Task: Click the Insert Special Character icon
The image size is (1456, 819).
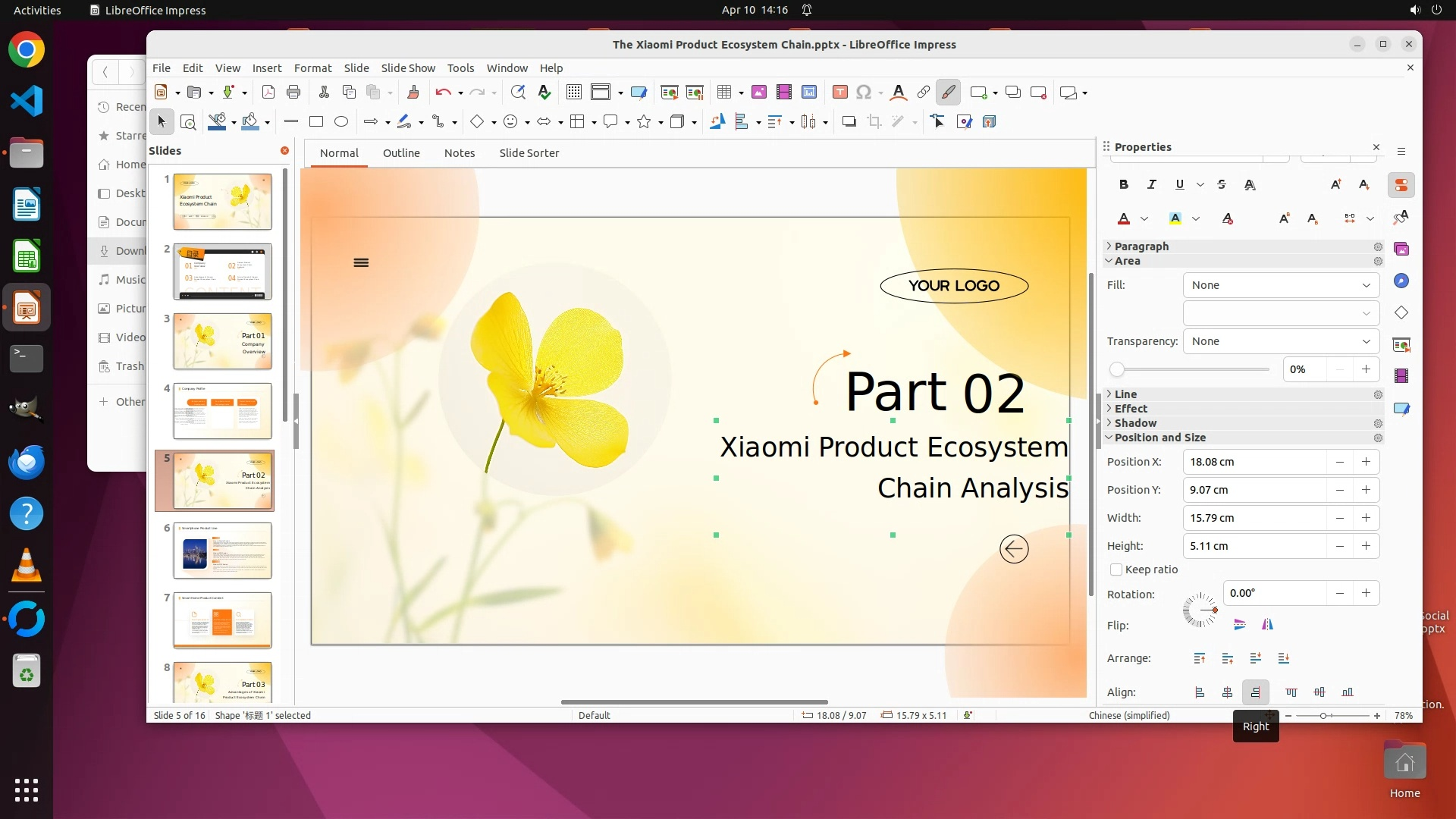Action: (863, 93)
